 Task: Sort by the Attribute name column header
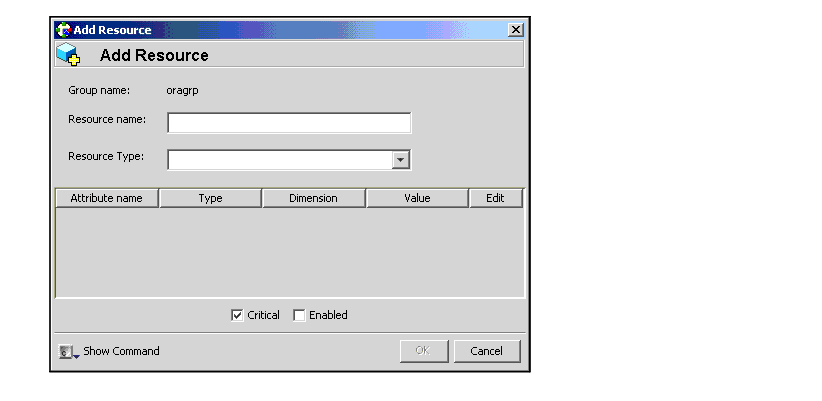(107, 198)
